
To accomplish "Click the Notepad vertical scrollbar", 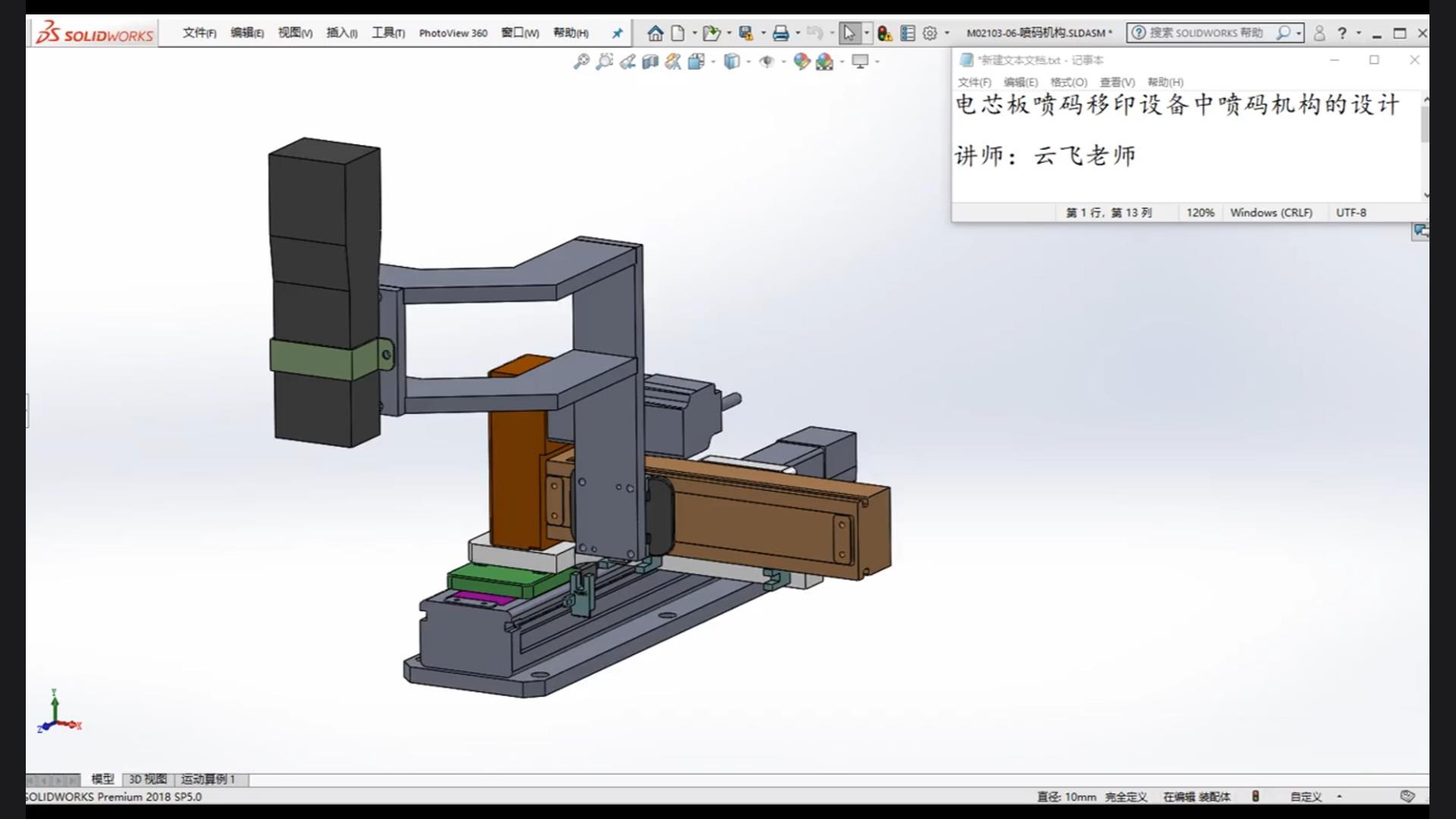I will [1425, 146].
